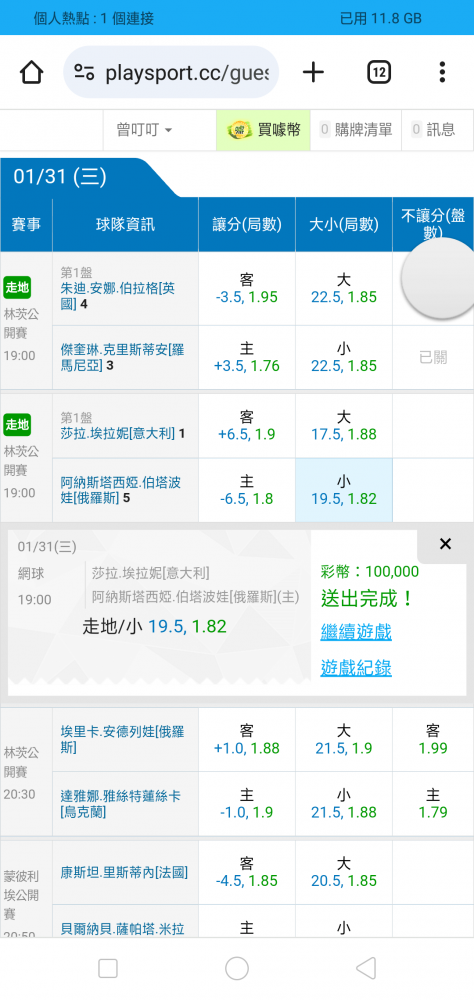The height and width of the screenshot is (1000, 474).
Task: Select 主 1.79 moneyline option
Action: [x=433, y=804]
